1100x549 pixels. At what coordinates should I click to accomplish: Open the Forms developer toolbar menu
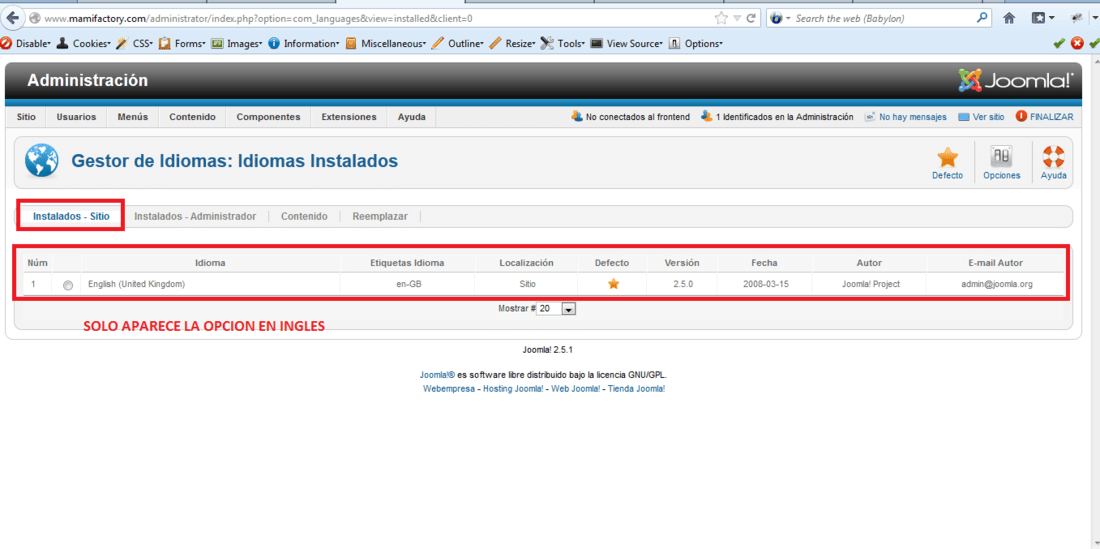pos(182,43)
